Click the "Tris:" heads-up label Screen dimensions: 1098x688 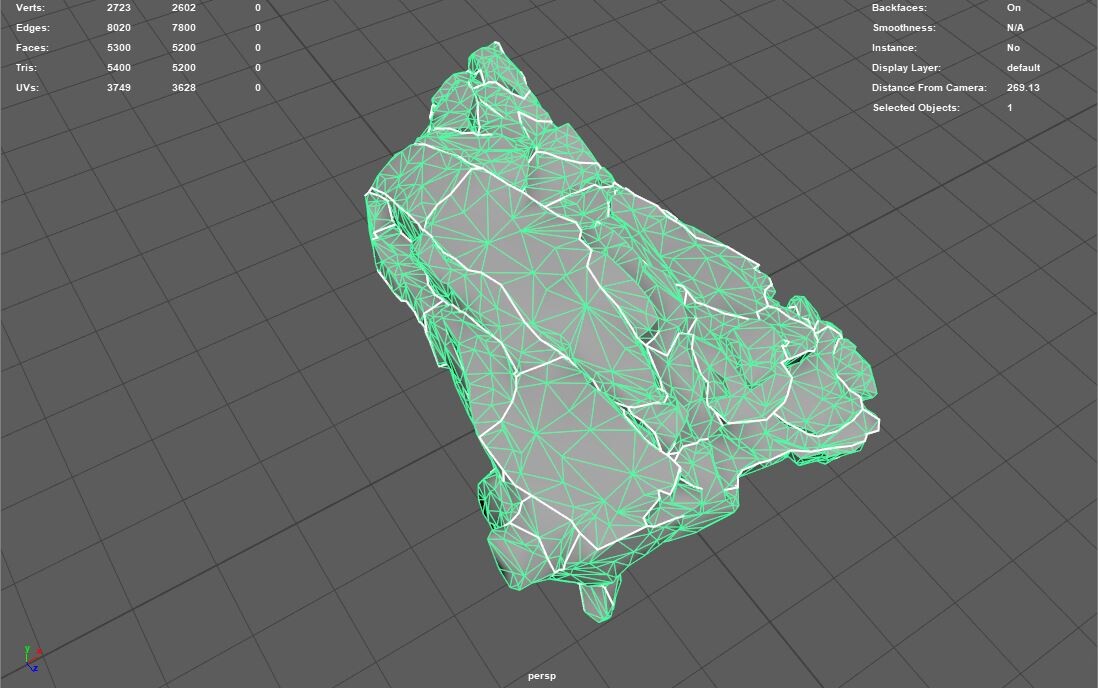click(x=27, y=68)
